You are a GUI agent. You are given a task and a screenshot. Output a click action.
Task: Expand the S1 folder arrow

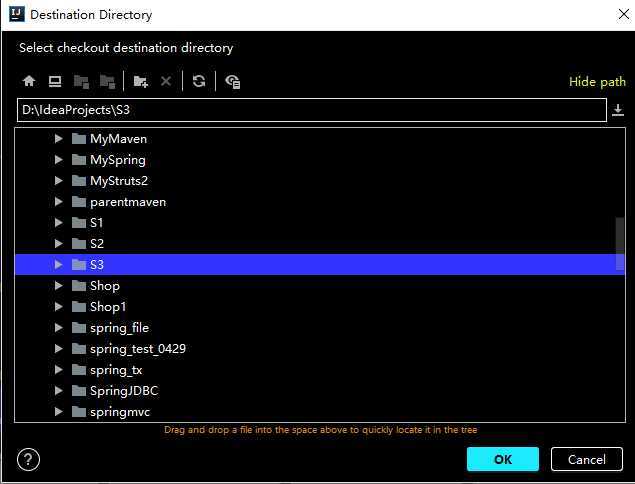coord(58,222)
